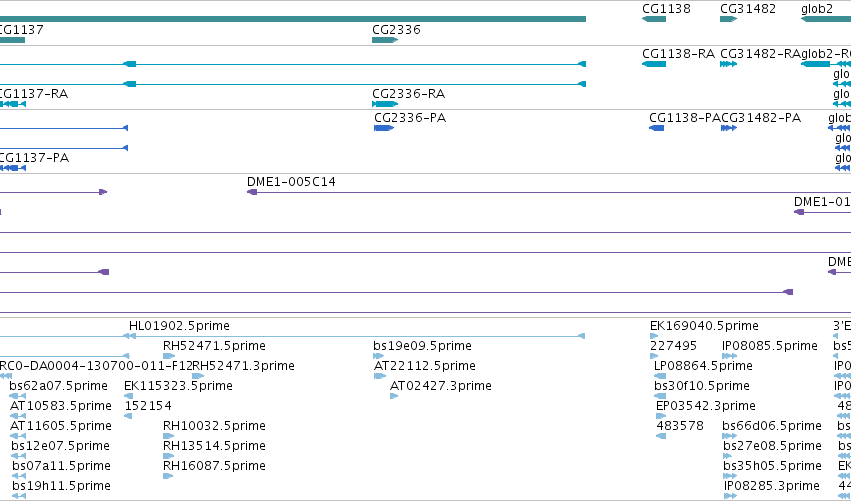Select the CG2336-PA protein glyph
This screenshot has width=851, height=501.
[384, 128]
